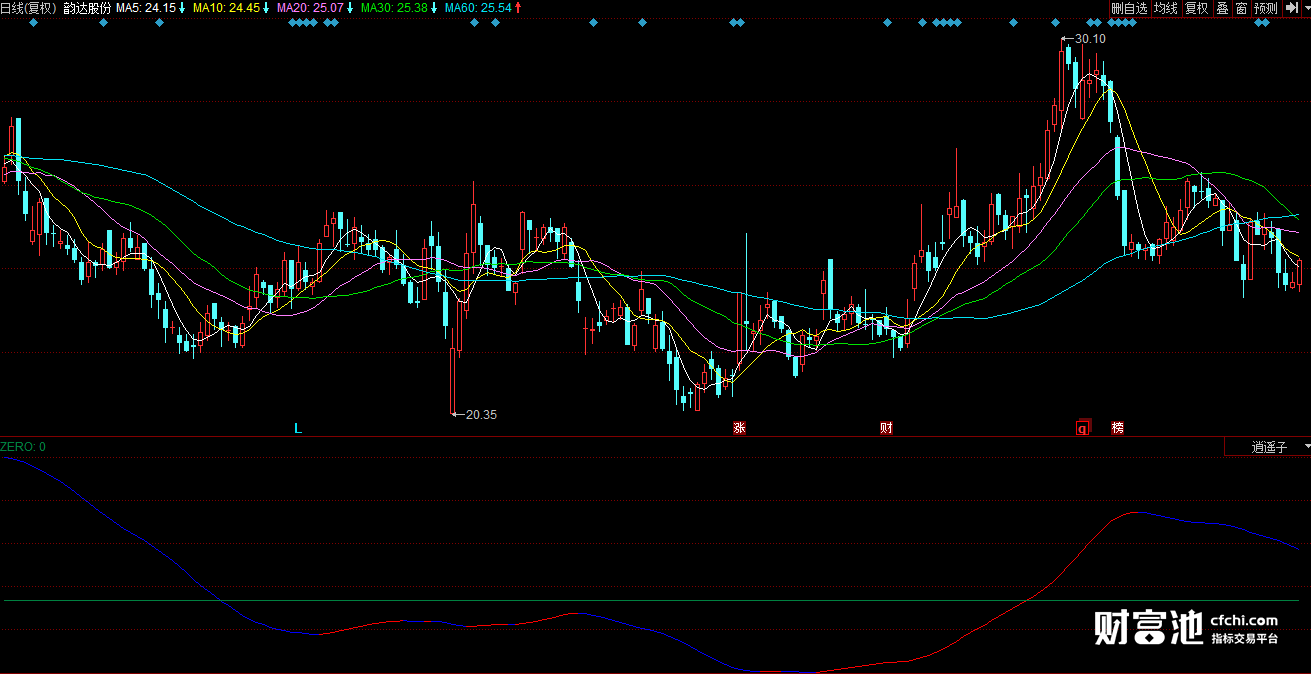
Task: Click the 榜 ranking list marker
Action: [1117, 428]
